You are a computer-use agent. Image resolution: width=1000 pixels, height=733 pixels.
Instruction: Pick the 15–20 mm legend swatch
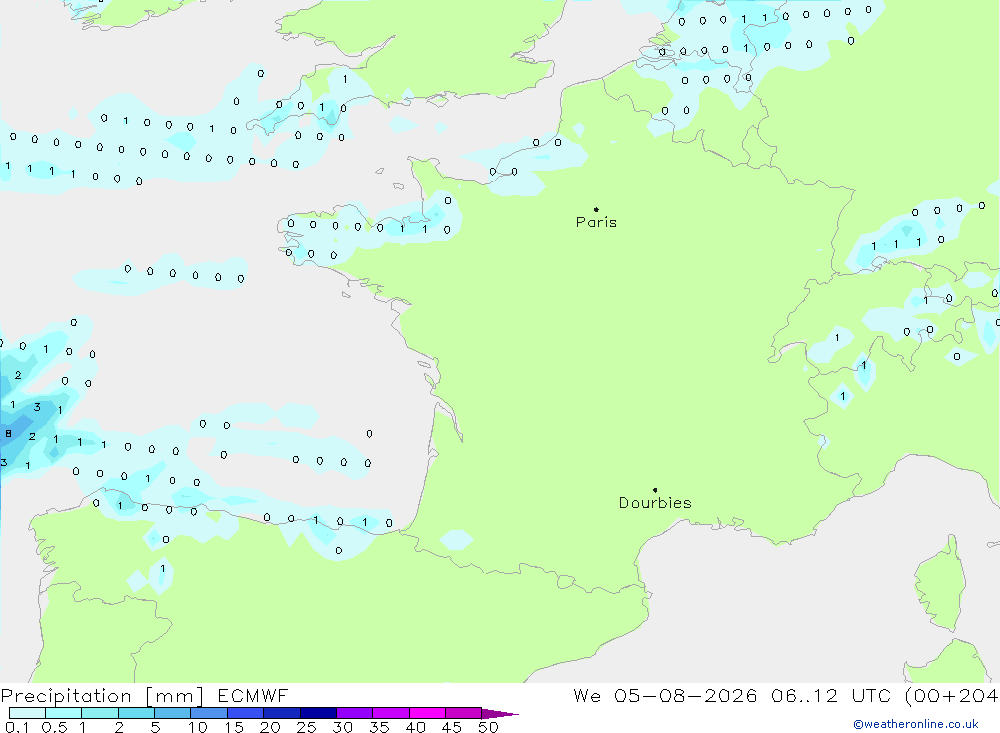point(246,713)
